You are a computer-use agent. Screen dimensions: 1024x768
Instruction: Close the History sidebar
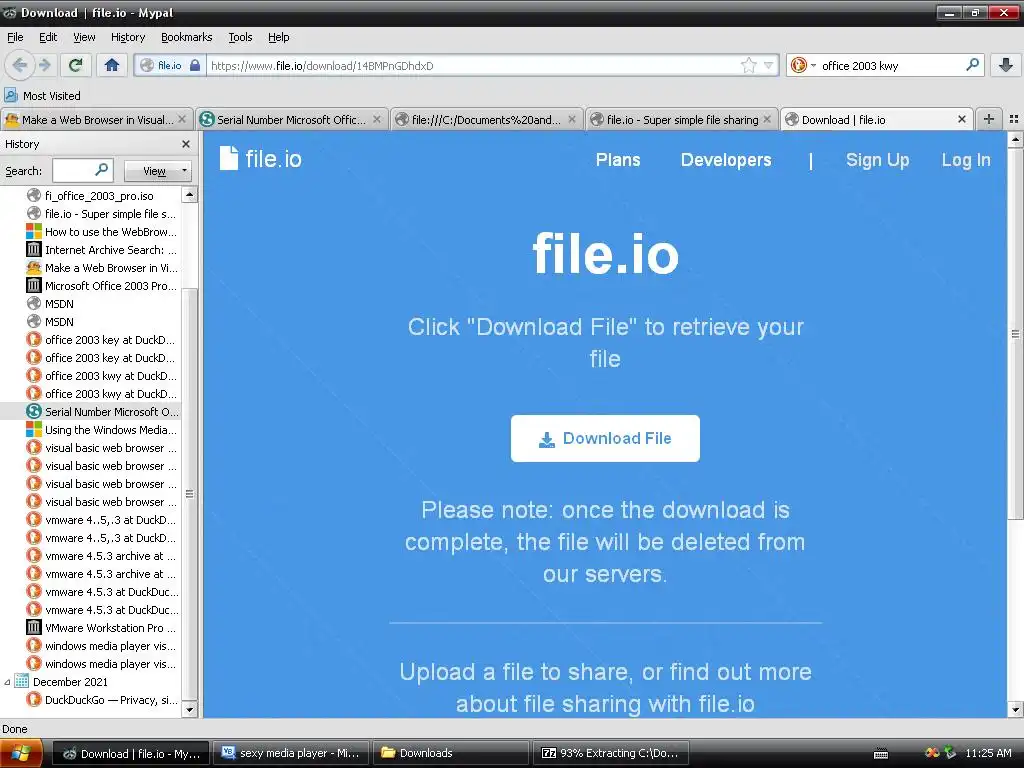(185, 144)
